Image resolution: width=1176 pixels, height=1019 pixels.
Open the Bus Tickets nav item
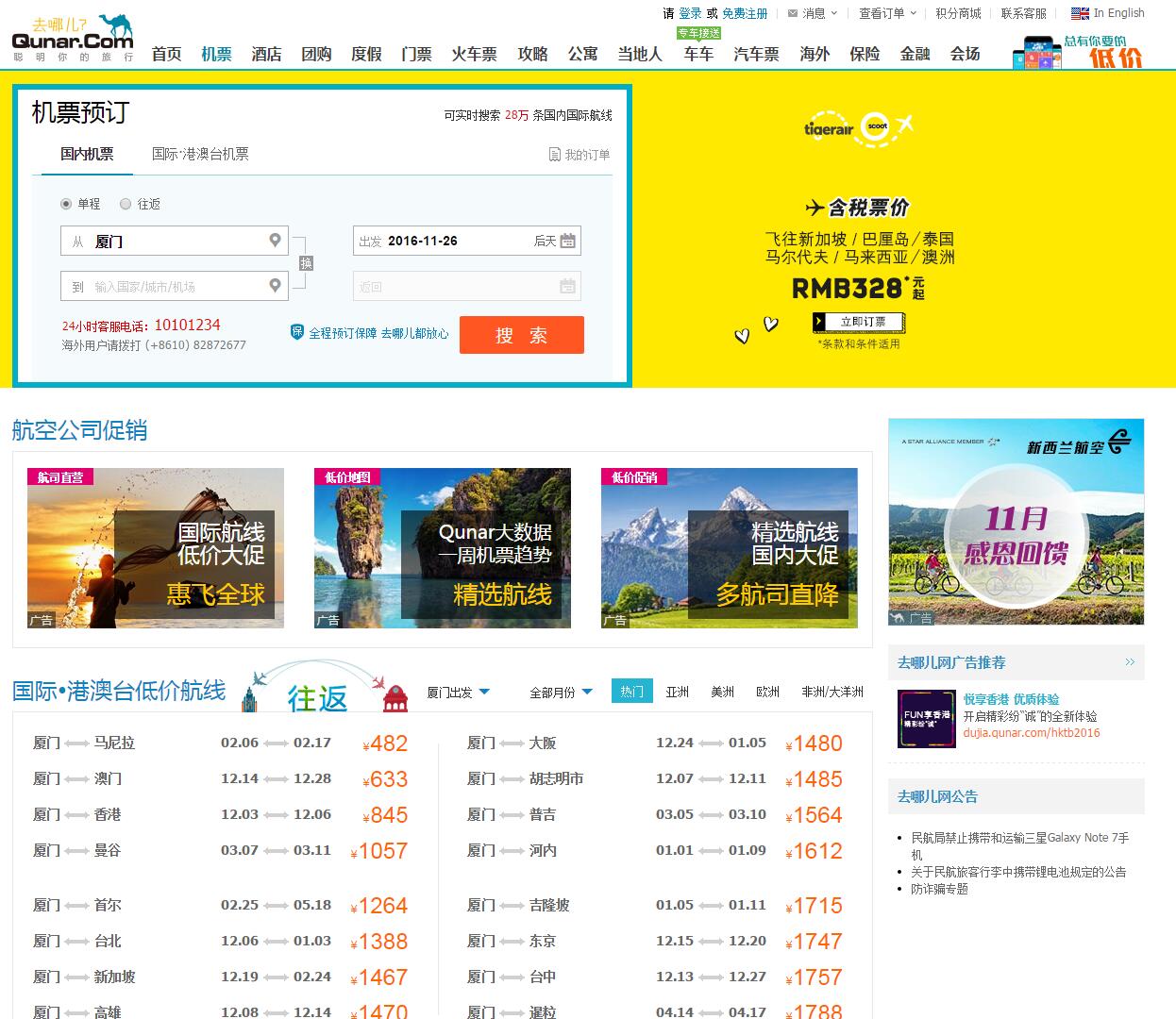pos(756,55)
